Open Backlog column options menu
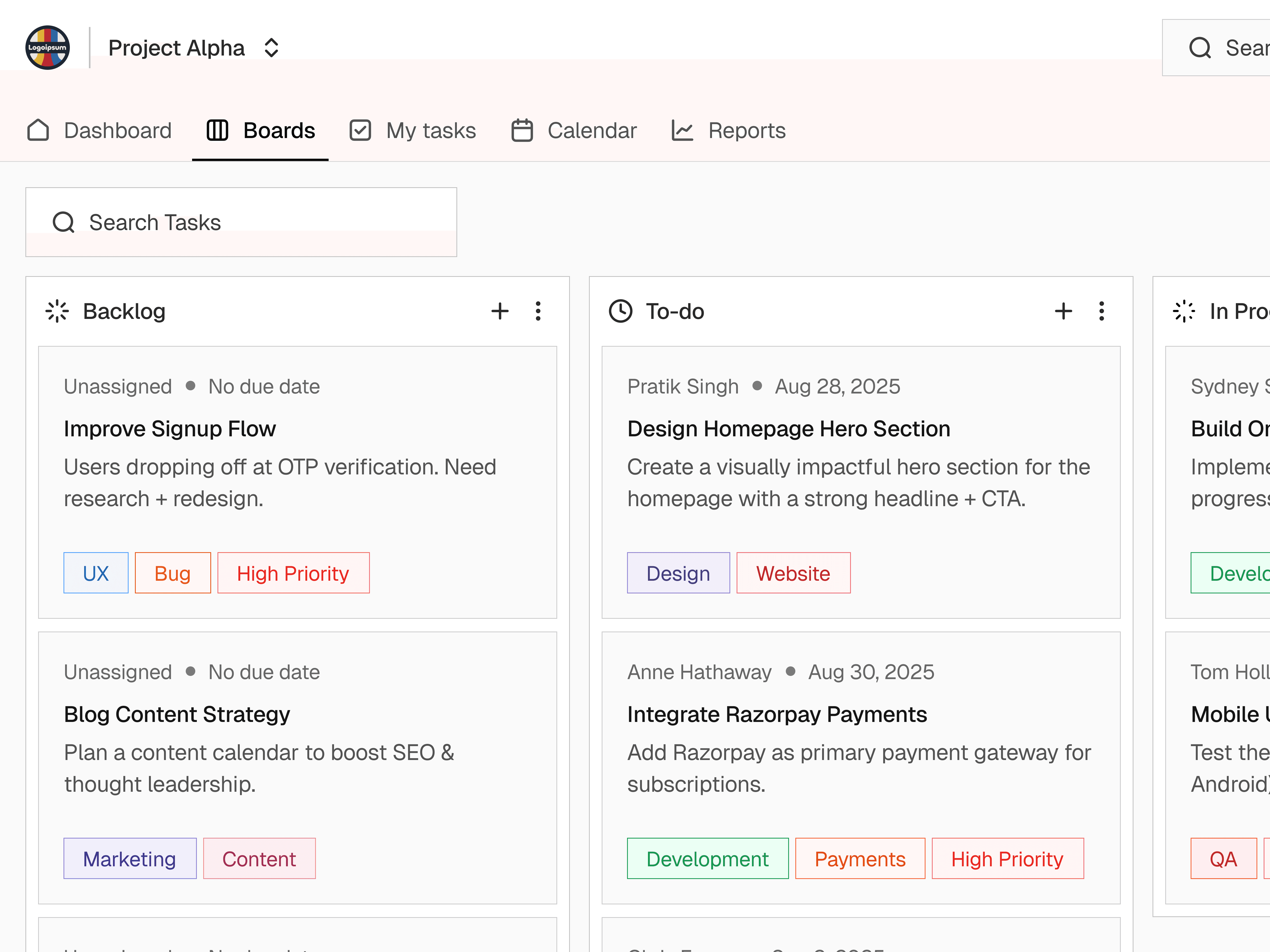Viewport: 1270px width, 952px height. click(537, 311)
